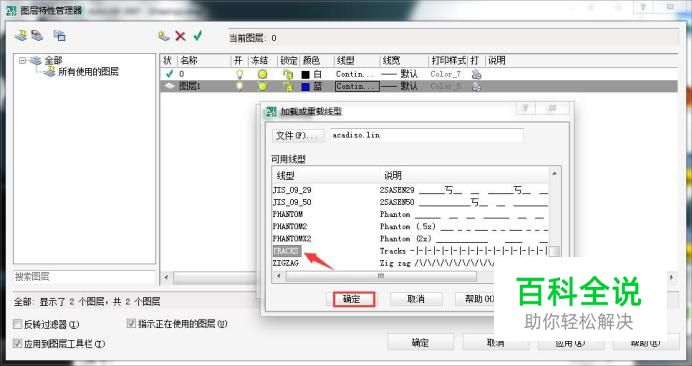The image size is (692, 366).
Task: Click the red X Delete Layer icon
Action: point(180,36)
